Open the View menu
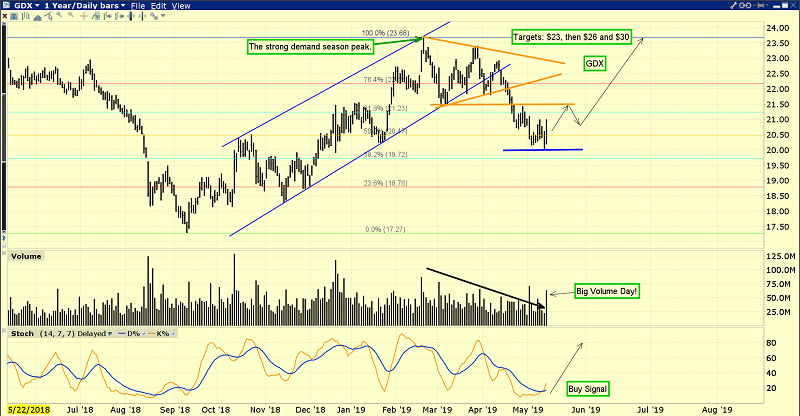This screenshot has width=800, height=416. (x=181, y=5)
